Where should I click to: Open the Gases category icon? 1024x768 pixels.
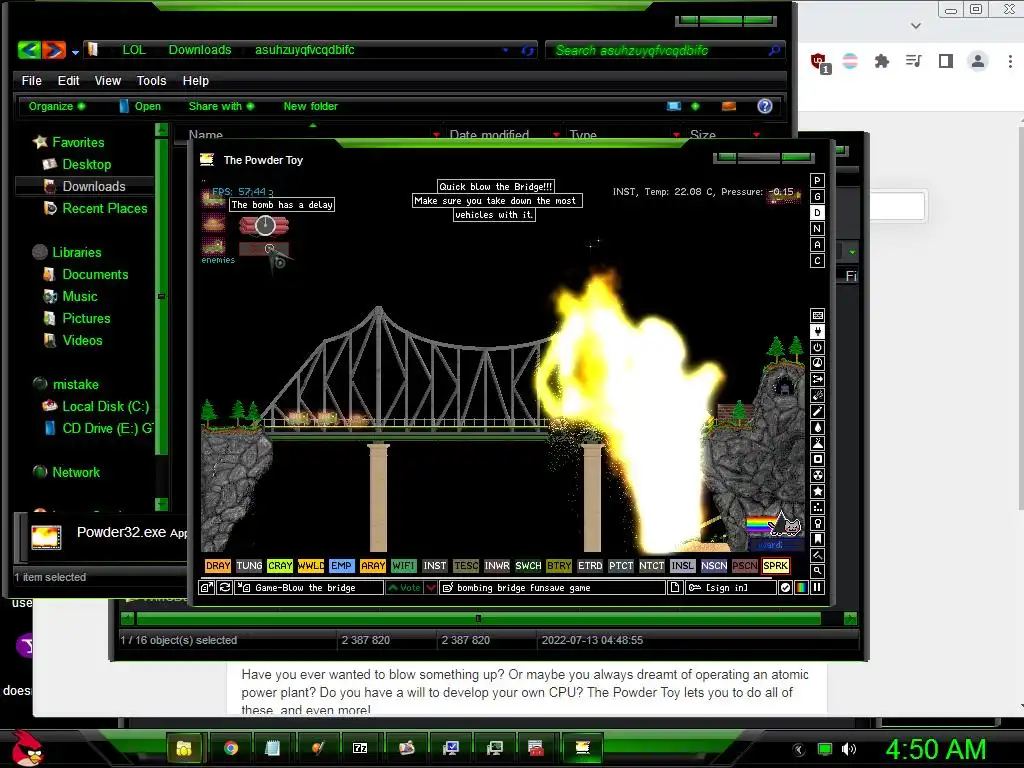(817, 411)
